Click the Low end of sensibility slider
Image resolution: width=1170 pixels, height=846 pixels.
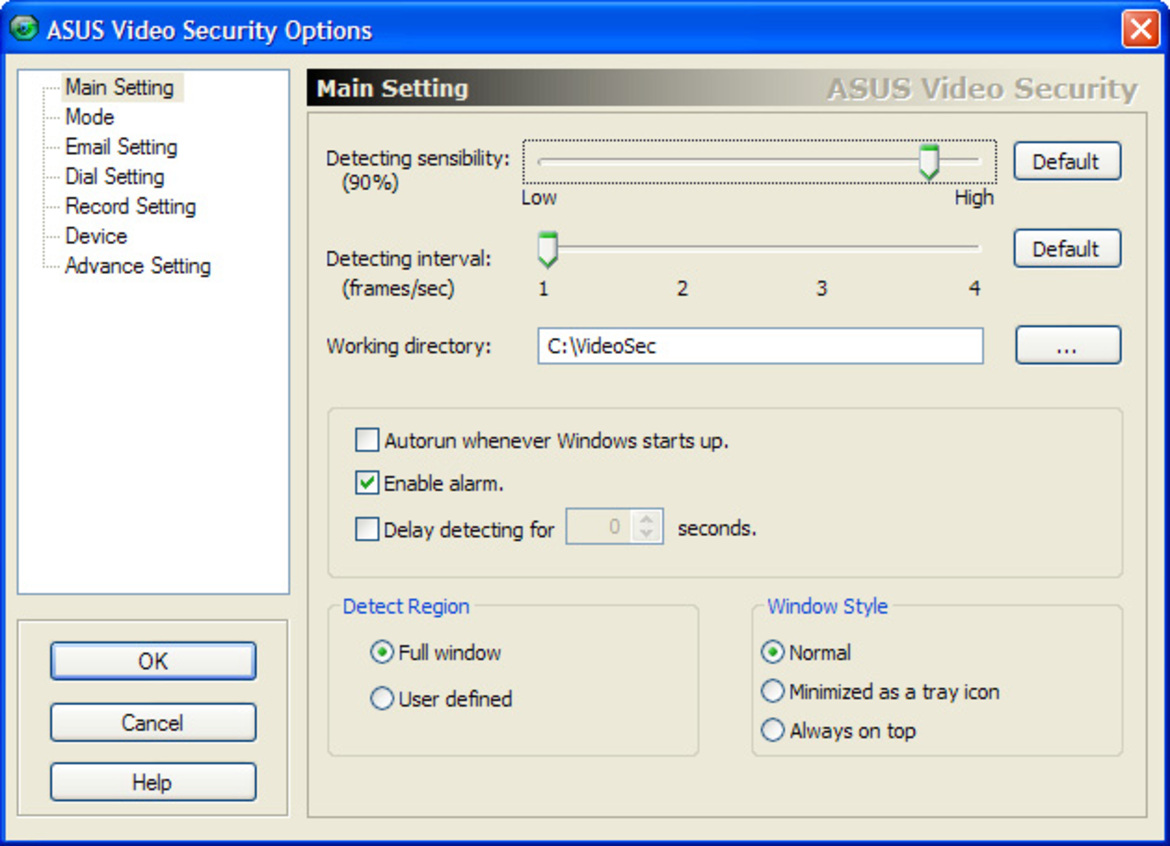[539, 198]
